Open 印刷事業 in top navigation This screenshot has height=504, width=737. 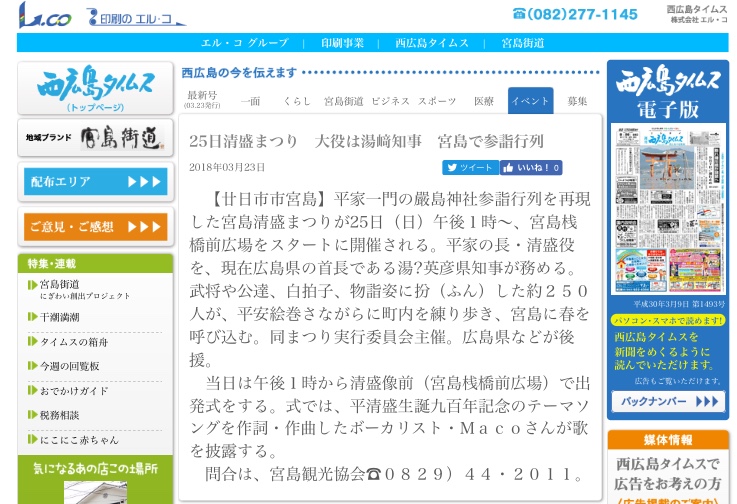coord(342,43)
